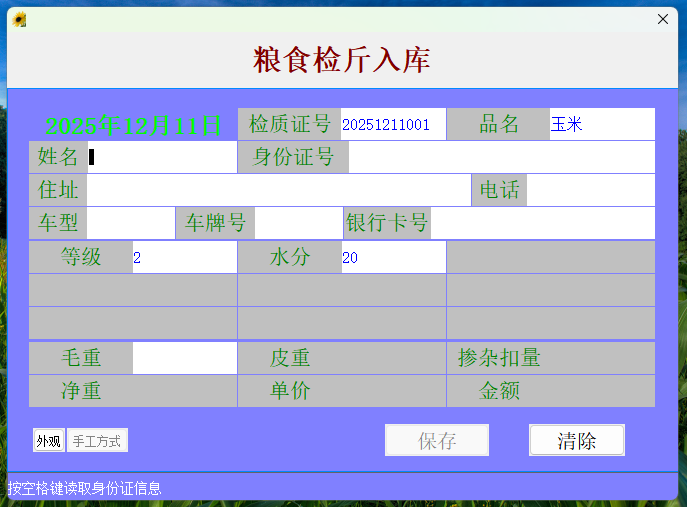Click the 姓名 label
Image resolution: width=687 pixels, height=507 pixels.
tap(58, 157)
